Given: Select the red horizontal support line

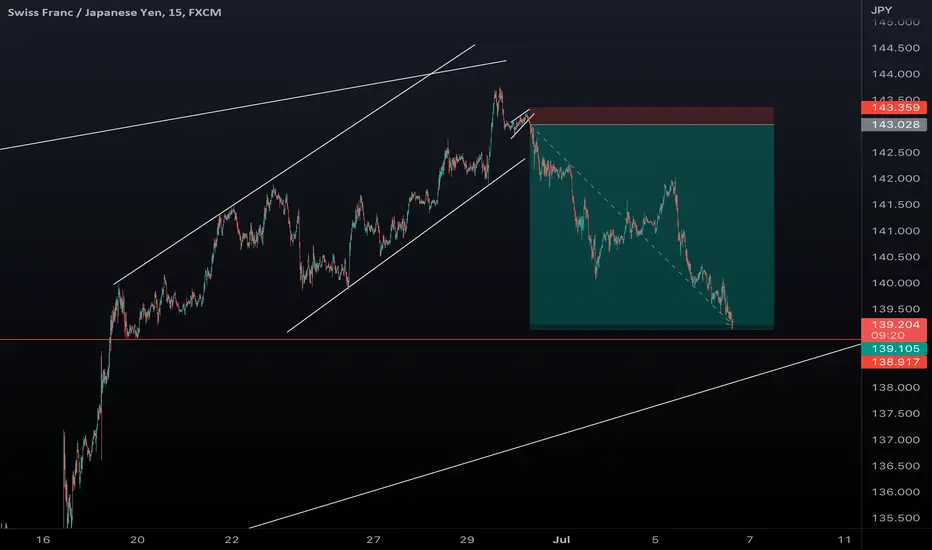Looking at the screenshot, I should pyautogui.click(x=430, y=340).
